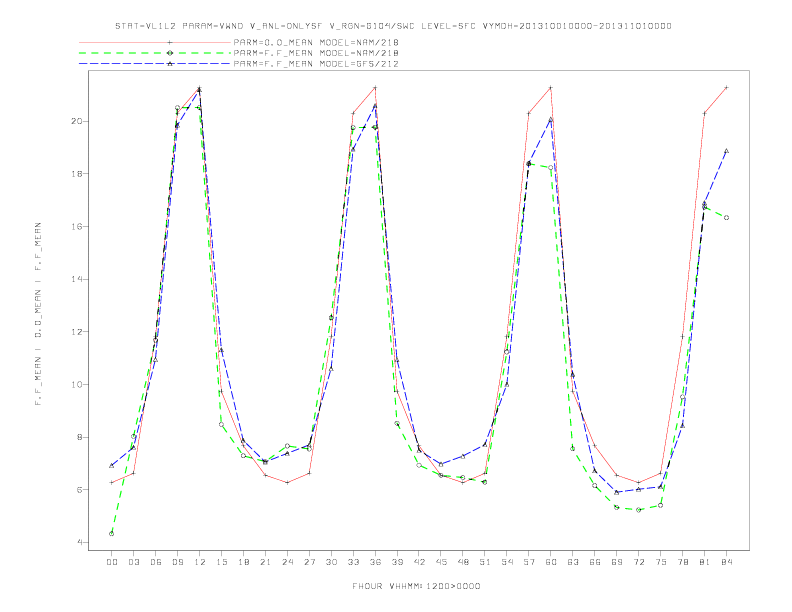Click y-axis tick label 18

tap(77, 174)
